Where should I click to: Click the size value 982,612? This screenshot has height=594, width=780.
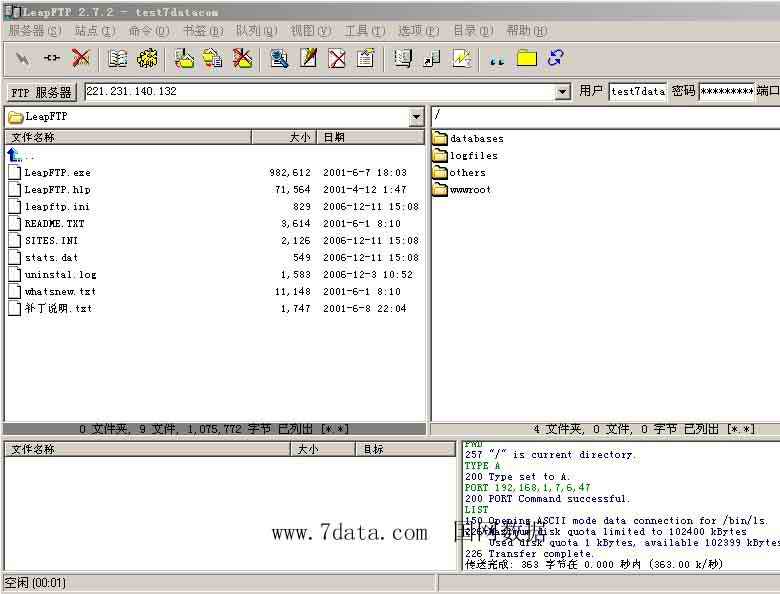tap(290, 173)
